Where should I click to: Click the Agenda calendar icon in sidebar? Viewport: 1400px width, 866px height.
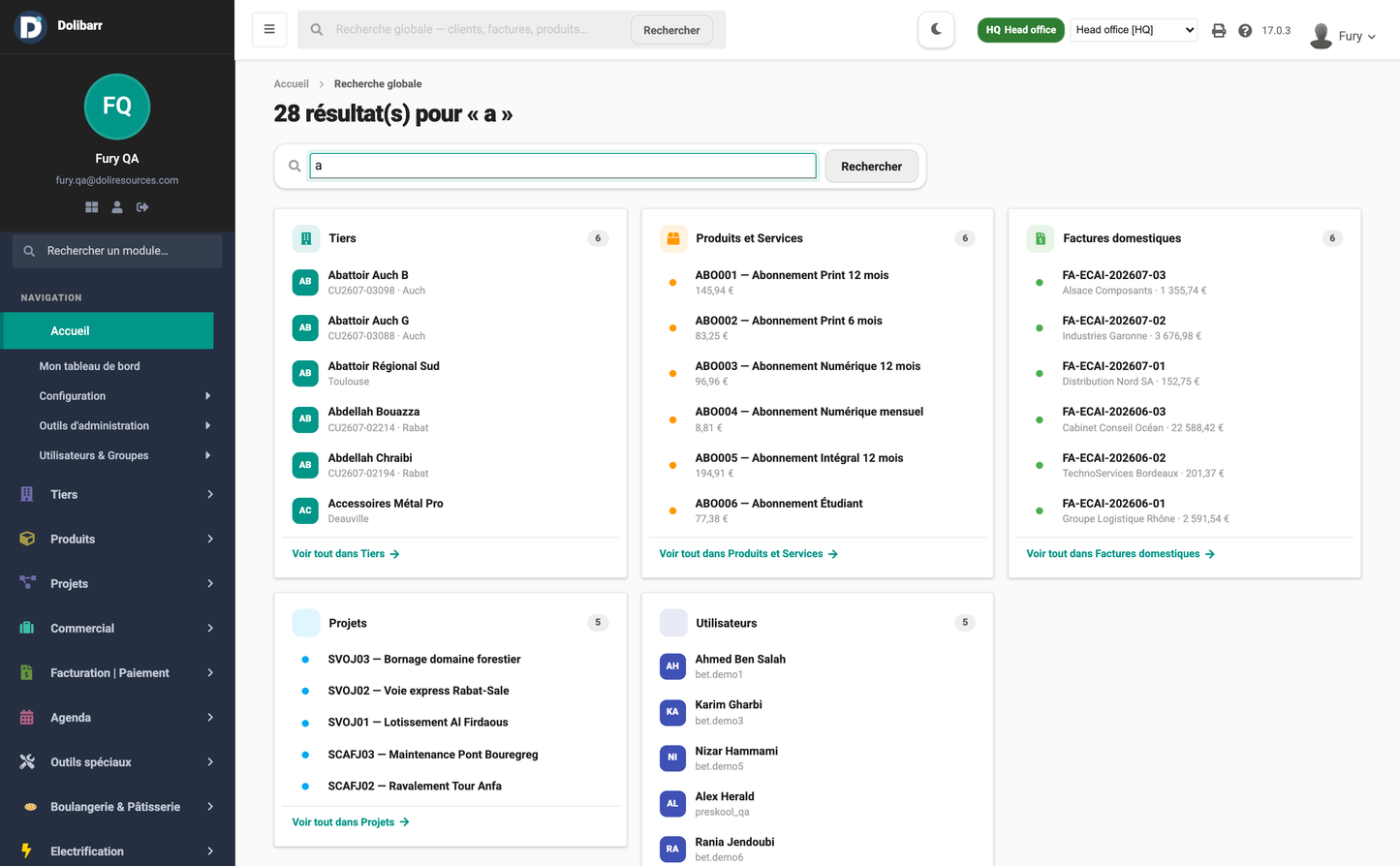[x=27, y=717]
